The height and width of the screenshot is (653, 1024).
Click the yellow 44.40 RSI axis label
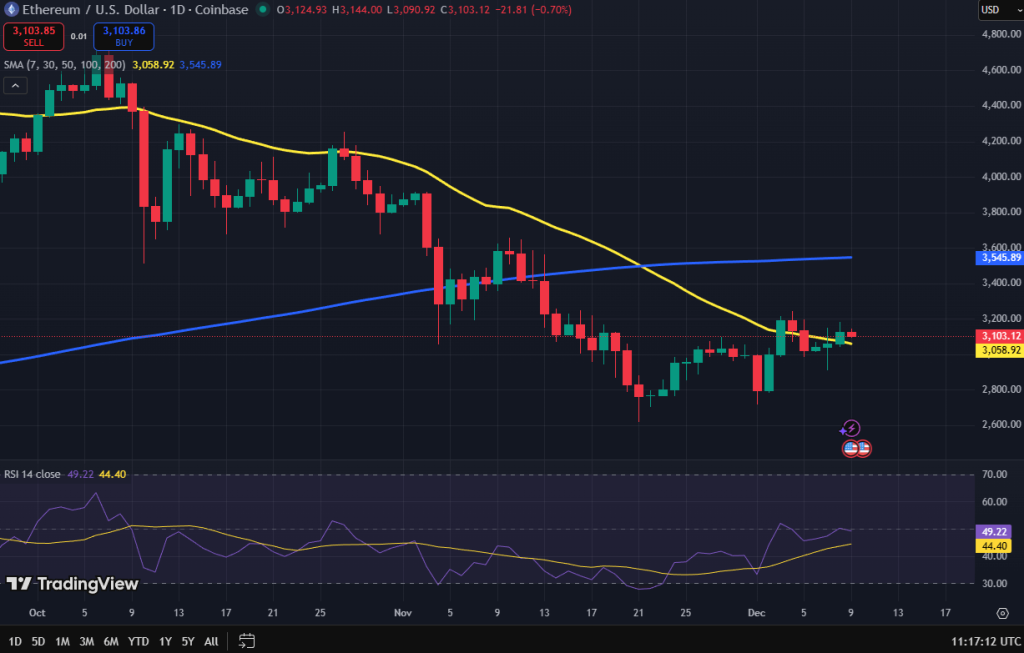993,546
